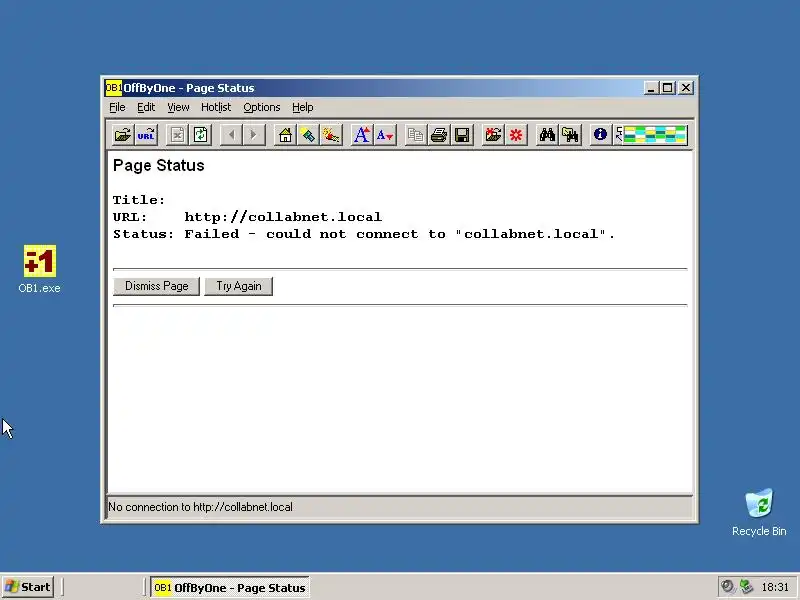Open the Edit menu
Image resolution: width=800 pixels, height=600 pixels.
coord(146,107)
